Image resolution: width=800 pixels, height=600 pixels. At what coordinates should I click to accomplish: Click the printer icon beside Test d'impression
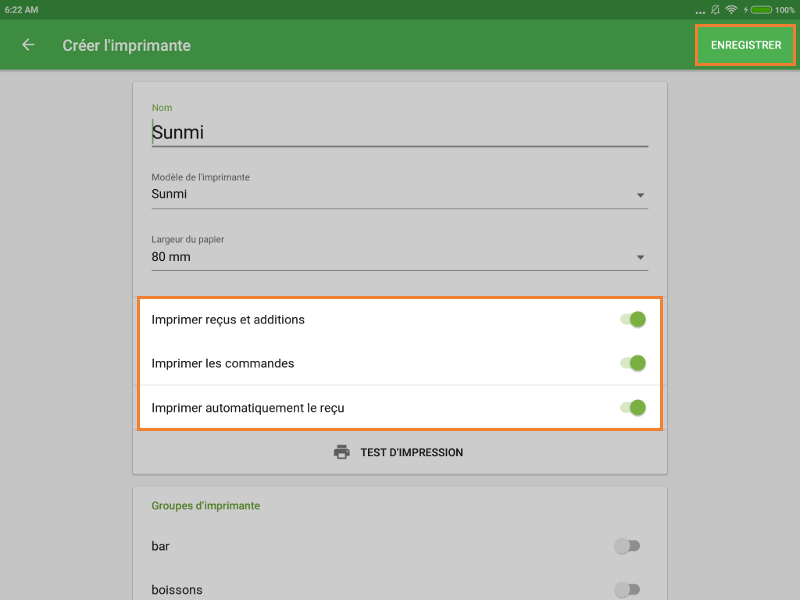pos(342,452)
